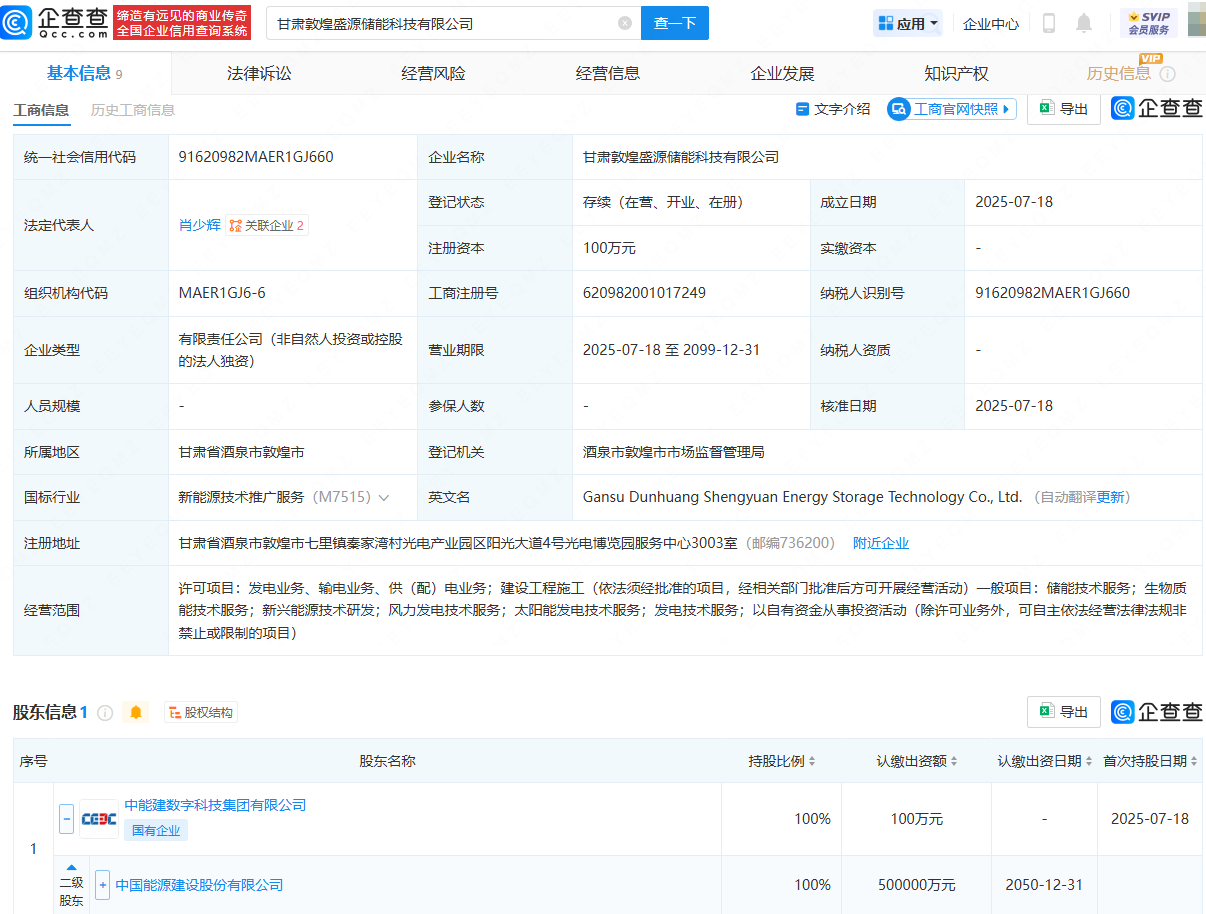Click the Qcc.com logo in header

55,22
